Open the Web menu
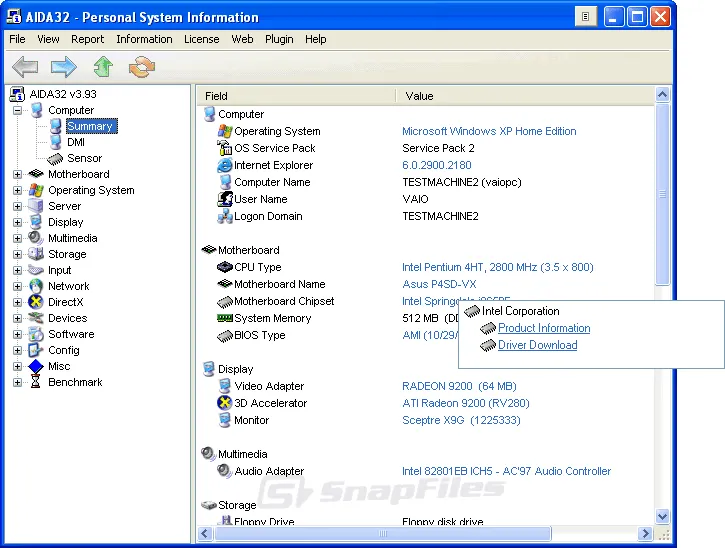Screen dimensions: 725x548 pyautogui.click(x=242, y=39)
